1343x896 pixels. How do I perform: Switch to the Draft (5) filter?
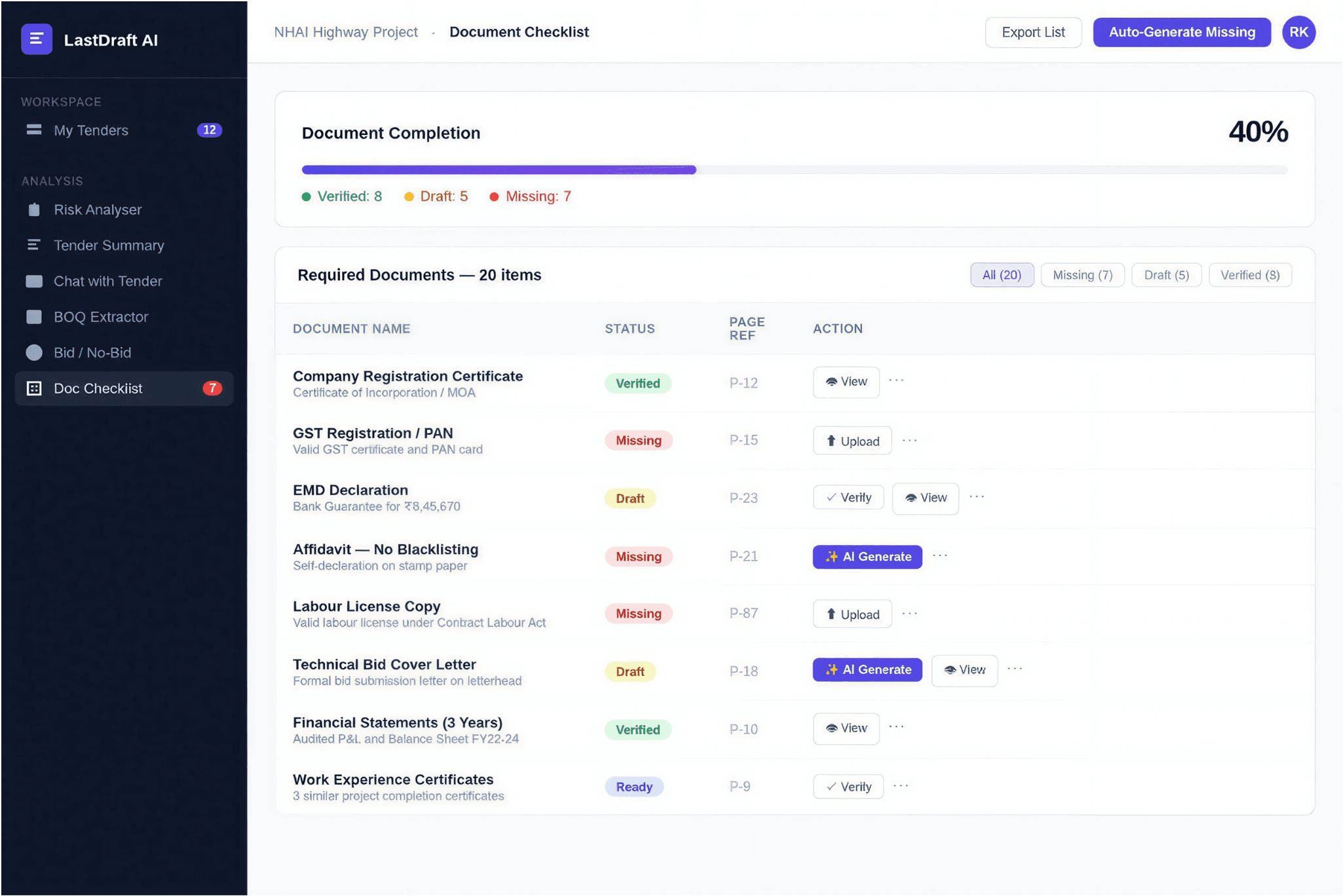coord(1166,274)
